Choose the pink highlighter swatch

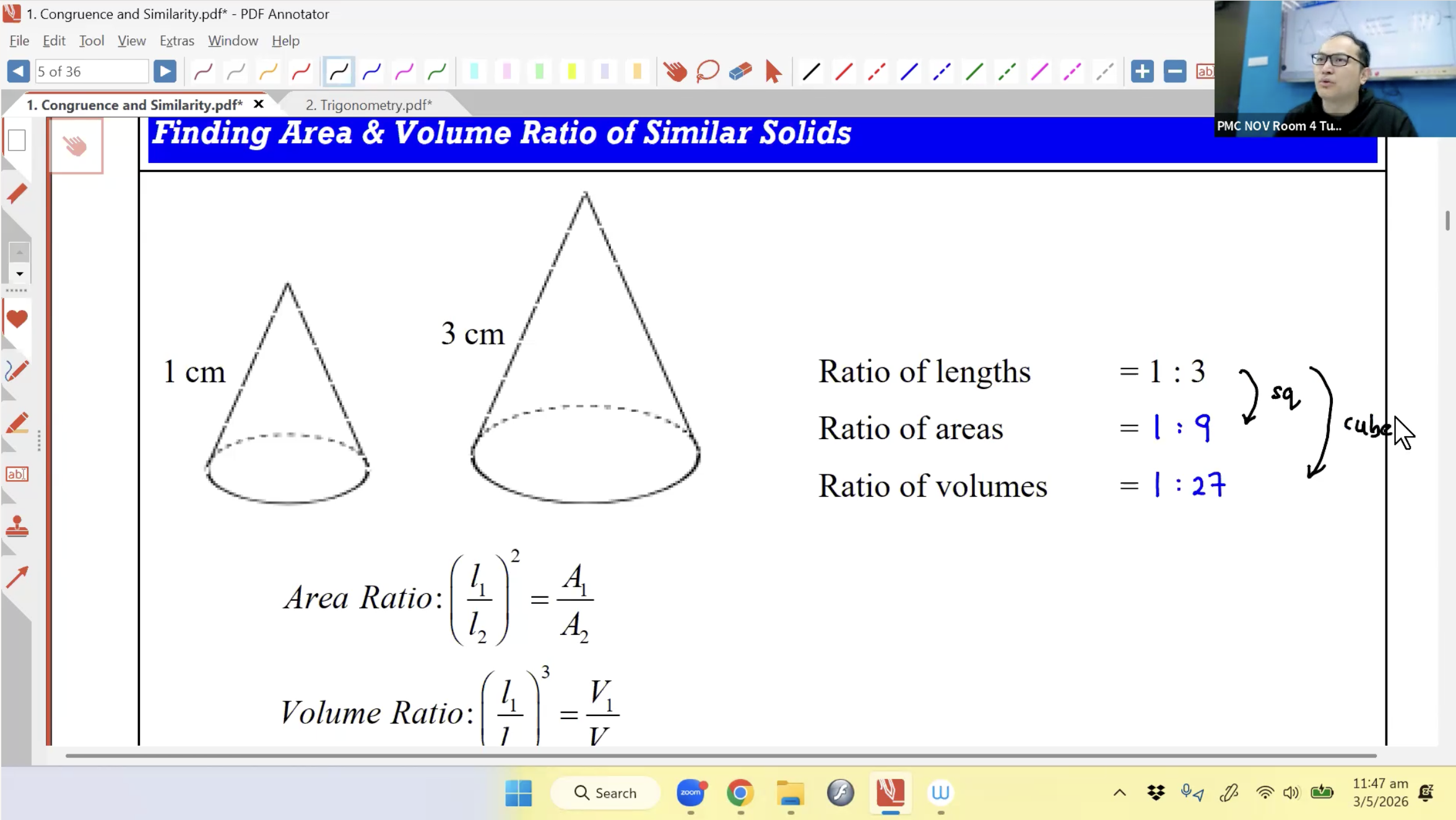click(507, 72)
